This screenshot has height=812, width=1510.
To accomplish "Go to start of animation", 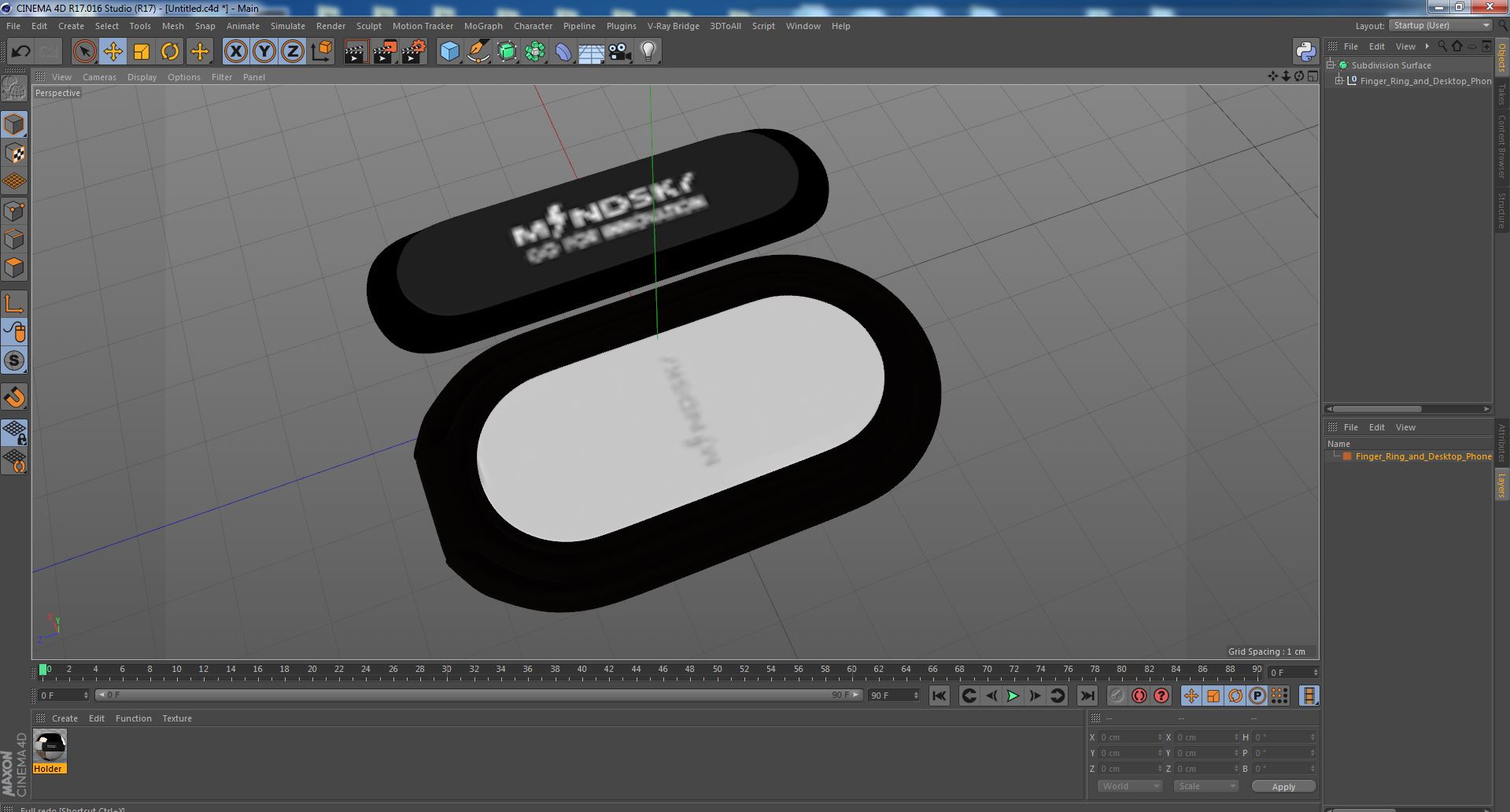I will [x=939, y=696].
